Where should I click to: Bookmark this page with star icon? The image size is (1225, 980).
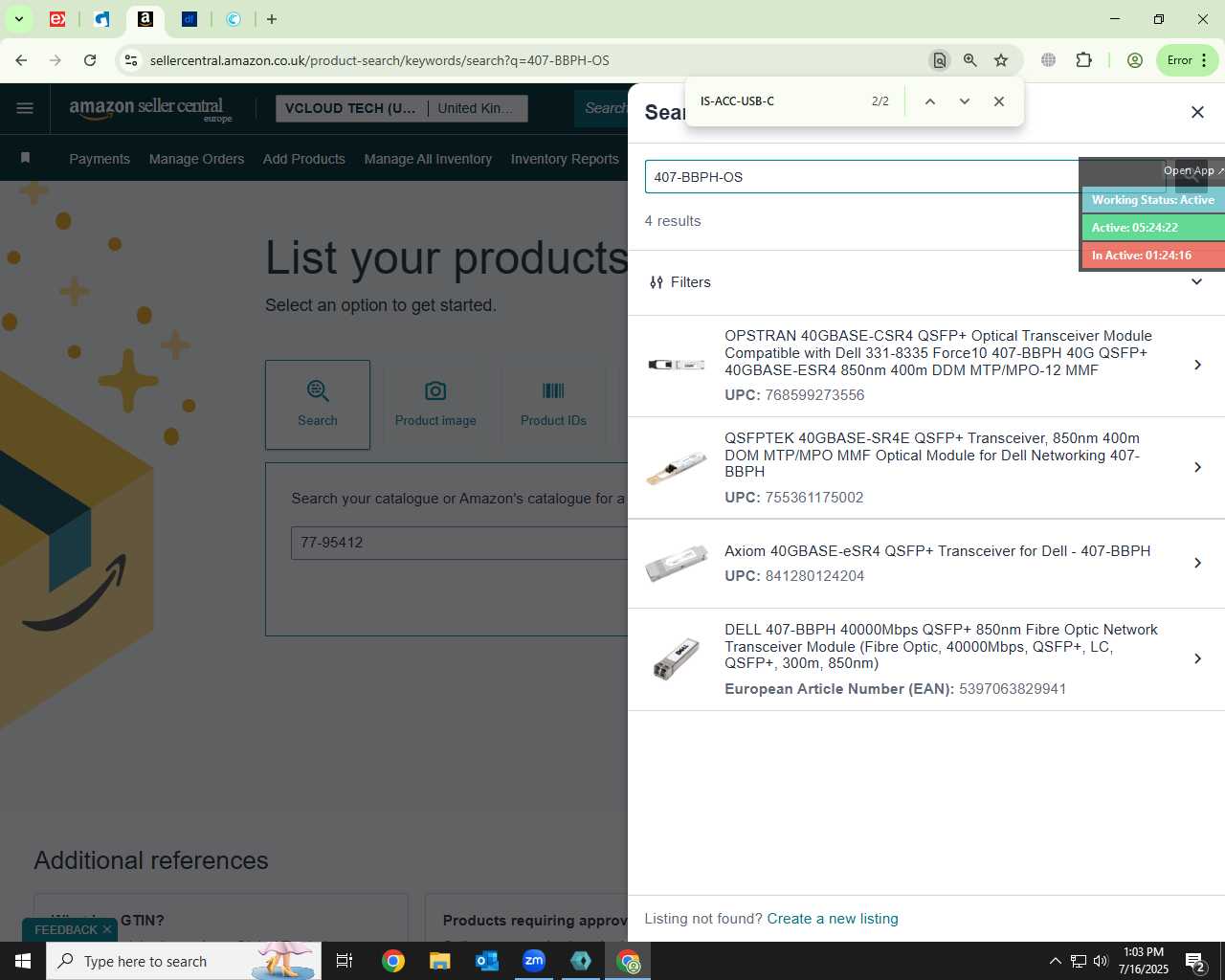(x=1001, y=60)
